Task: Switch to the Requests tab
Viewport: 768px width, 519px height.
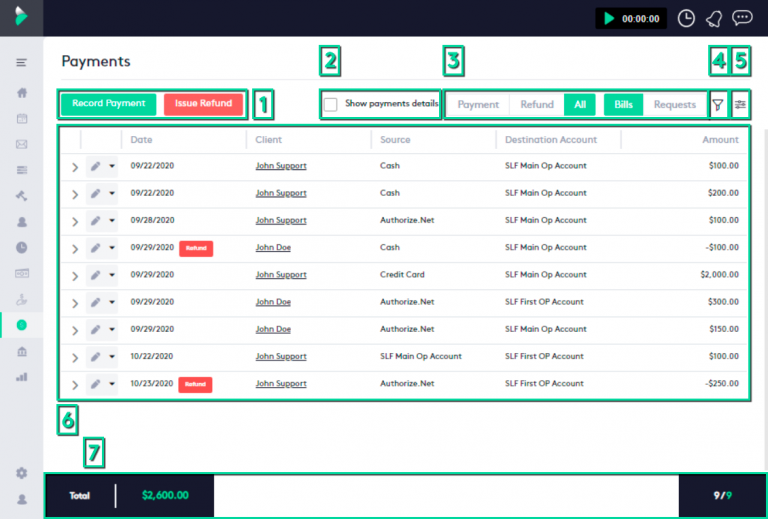Action: click(674, 105)
